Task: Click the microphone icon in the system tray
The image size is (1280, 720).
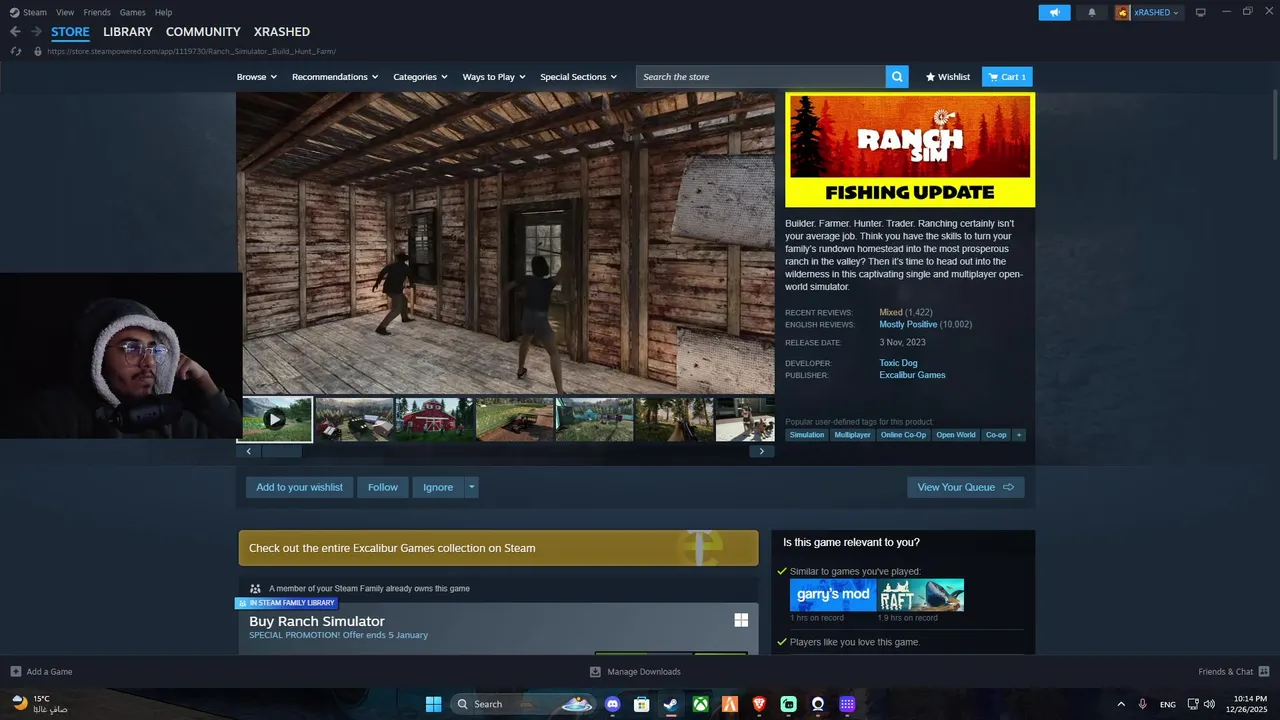Action: 1142,704
